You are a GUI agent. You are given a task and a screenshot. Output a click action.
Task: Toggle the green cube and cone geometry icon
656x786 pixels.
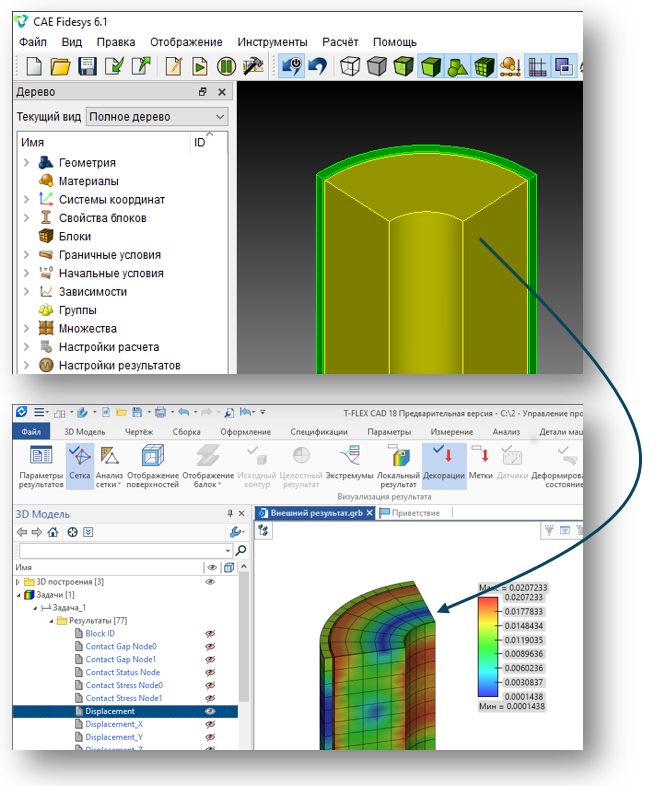point(458,66)
